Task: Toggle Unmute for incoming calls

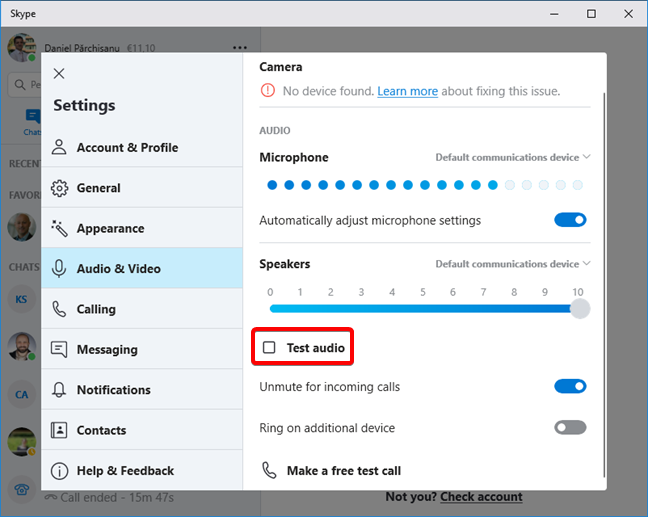Action: 570,386
